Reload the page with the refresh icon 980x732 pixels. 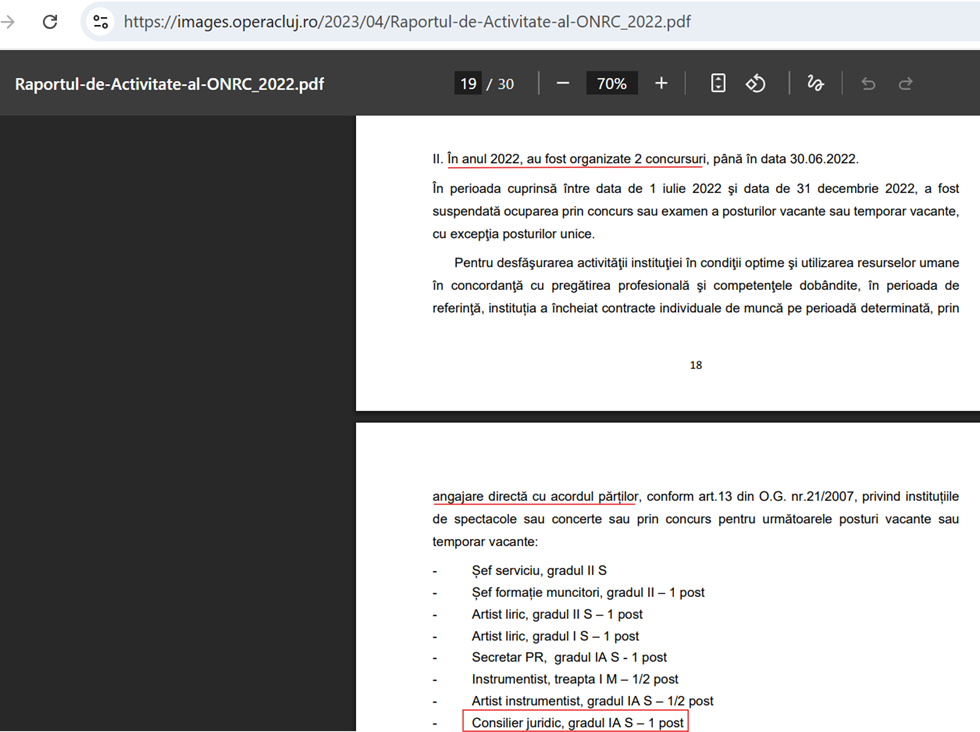[x=50, y=22]
